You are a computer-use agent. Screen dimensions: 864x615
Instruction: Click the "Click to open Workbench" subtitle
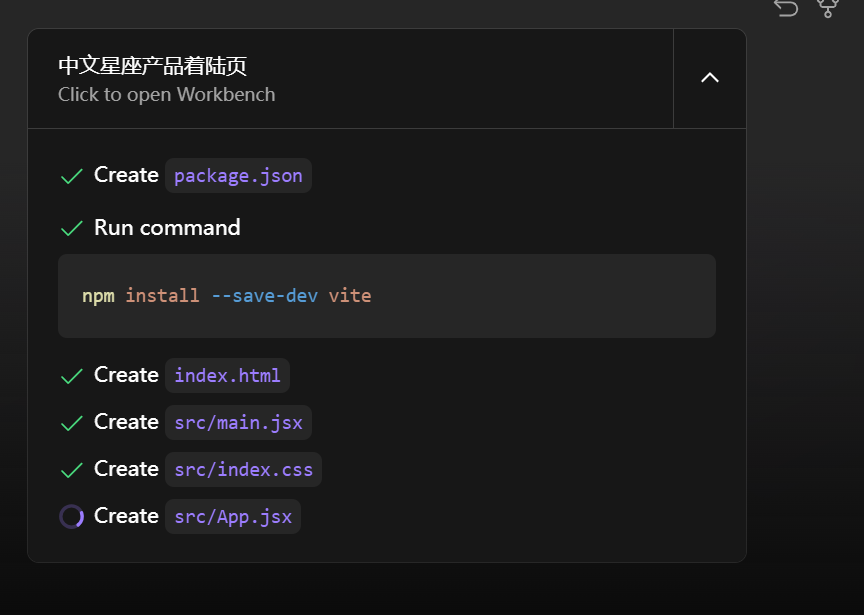pyautogui.click(x=166, y=95)
